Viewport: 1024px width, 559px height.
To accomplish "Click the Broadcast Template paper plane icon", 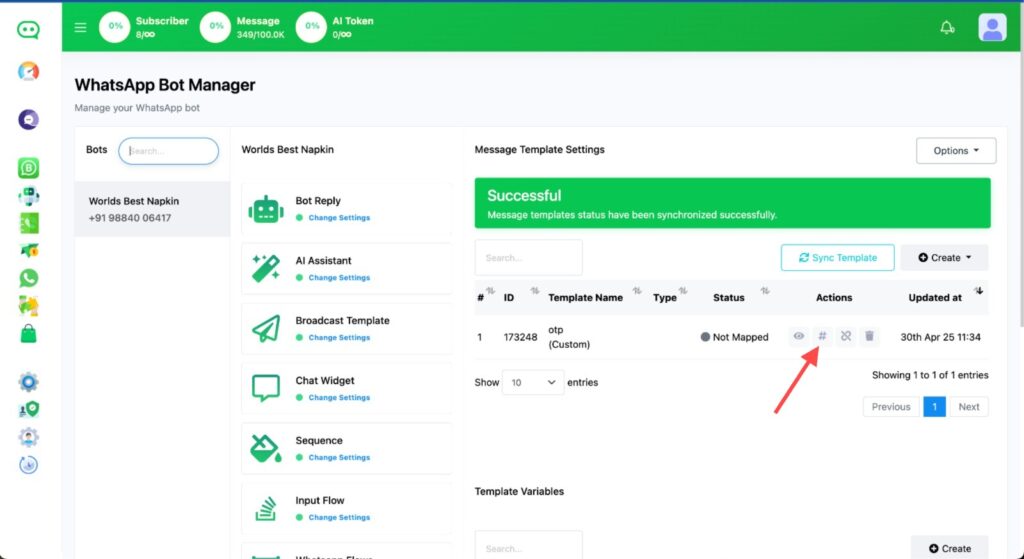I will click(266, 328).
